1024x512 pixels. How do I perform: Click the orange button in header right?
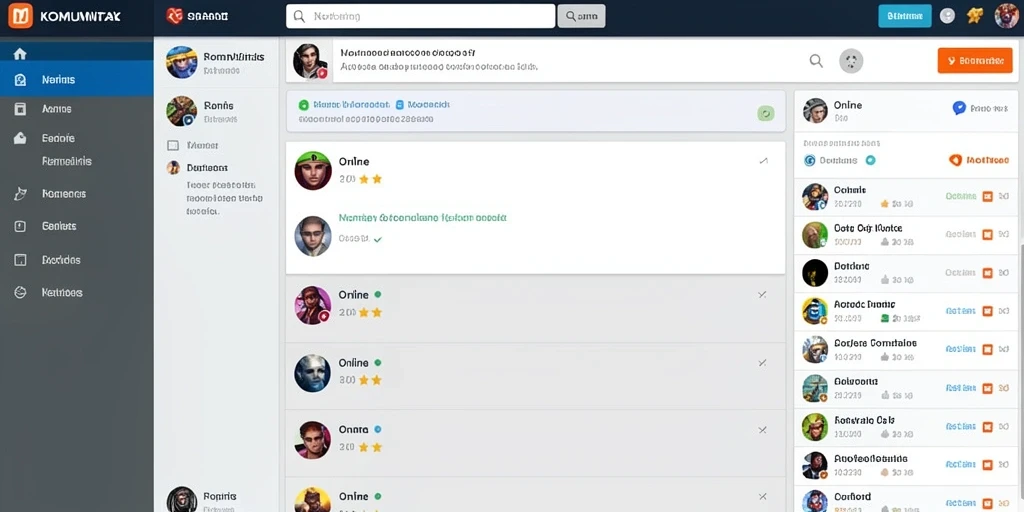coord(975,61)
